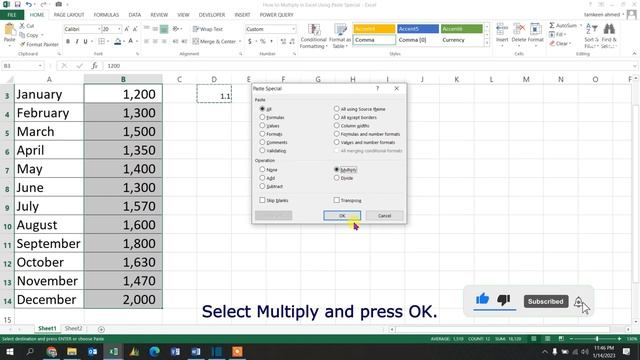Click the Format cells icon
This screenshot has width=640, height=360.
point(535,29)
